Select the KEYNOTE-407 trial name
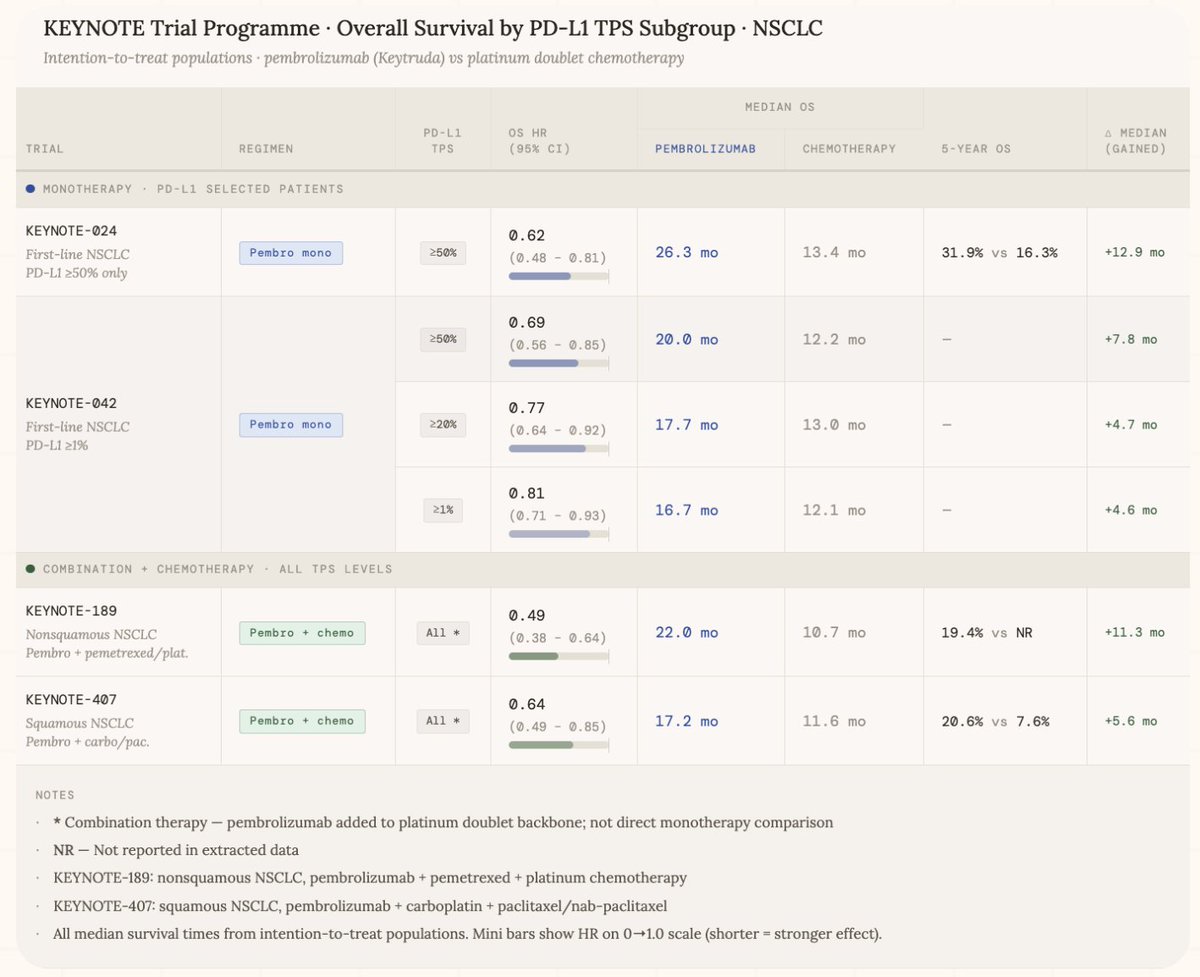The image size is (1200, 977). tap(71, 700)
